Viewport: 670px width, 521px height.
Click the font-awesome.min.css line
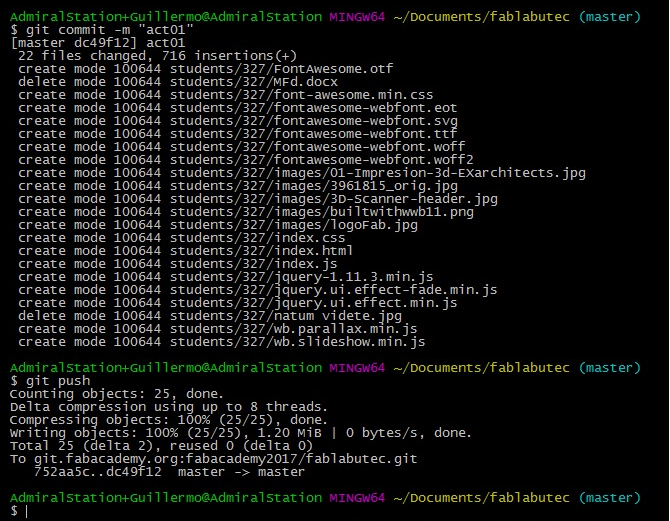225,95
